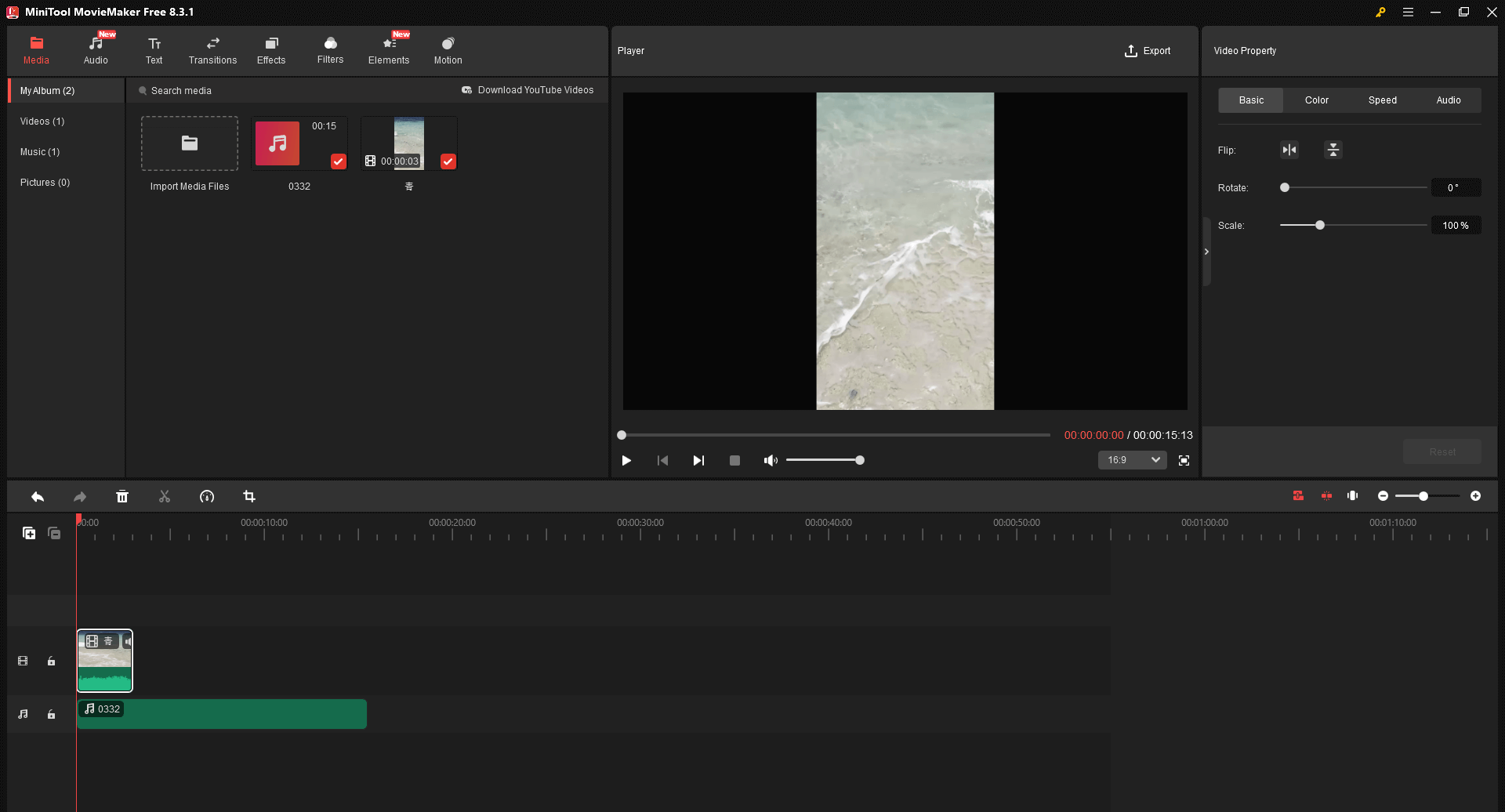
Task: Open the hamburger main menu
Action: pyautogui.click(x=1408, y=12)
